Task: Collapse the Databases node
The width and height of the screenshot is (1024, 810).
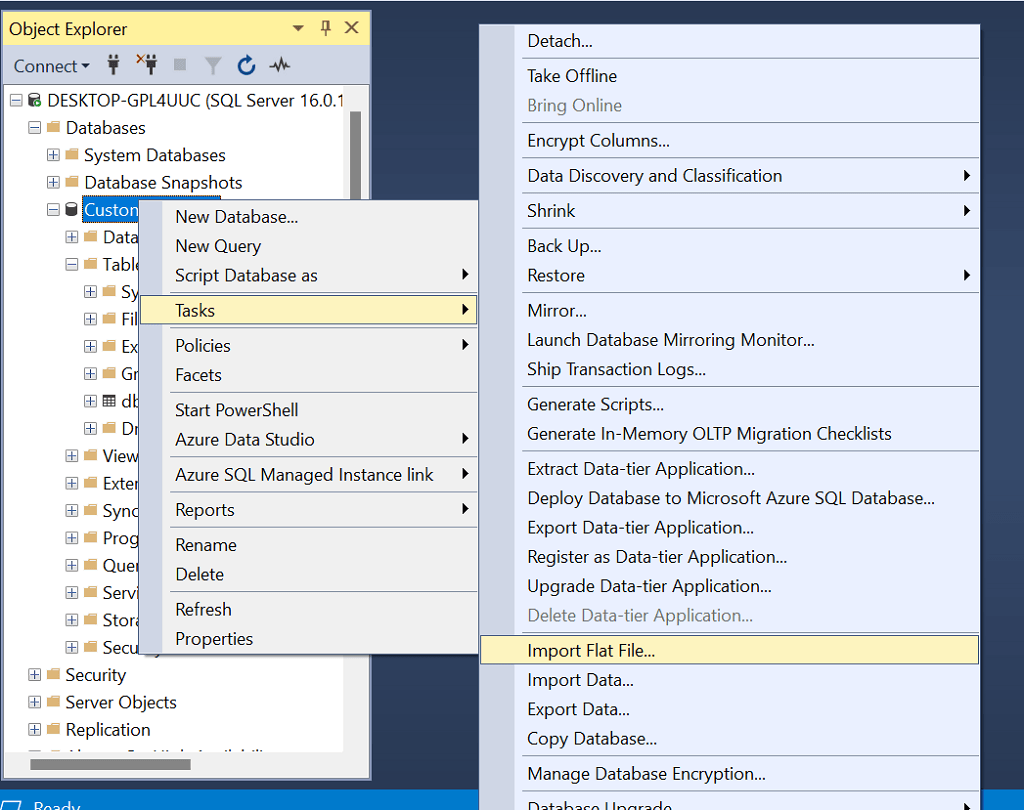Action: tap(35, 127)
